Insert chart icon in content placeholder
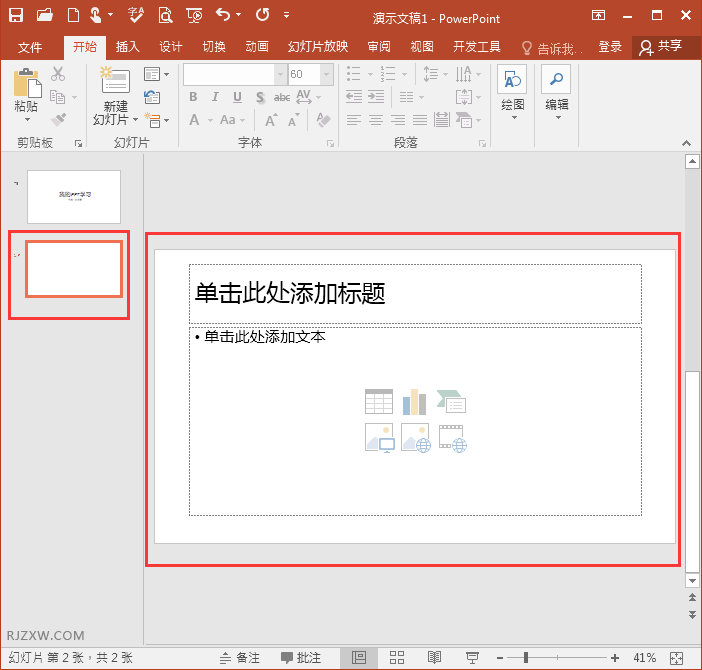Viewport: 702px width, 670px height. pyautogui.click(x=415, y=401)
